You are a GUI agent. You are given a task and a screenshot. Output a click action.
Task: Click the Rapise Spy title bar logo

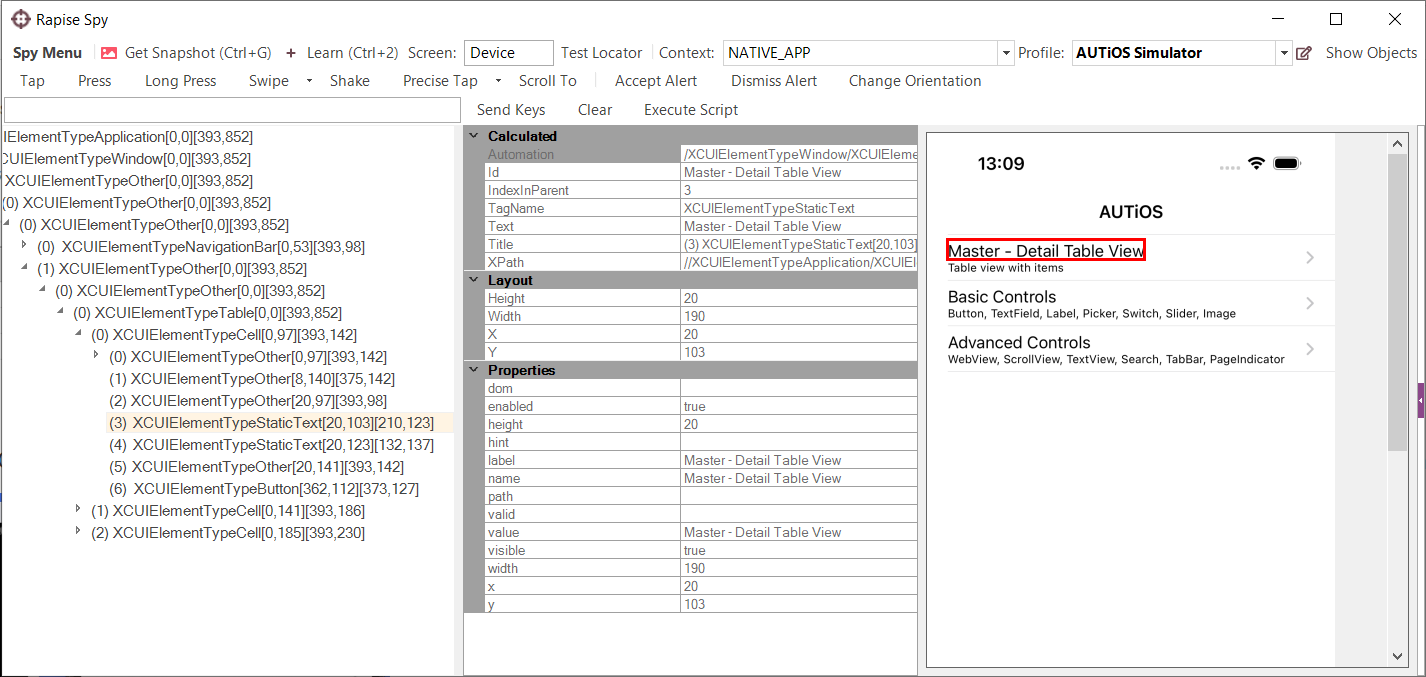click(x=20, y=19)
